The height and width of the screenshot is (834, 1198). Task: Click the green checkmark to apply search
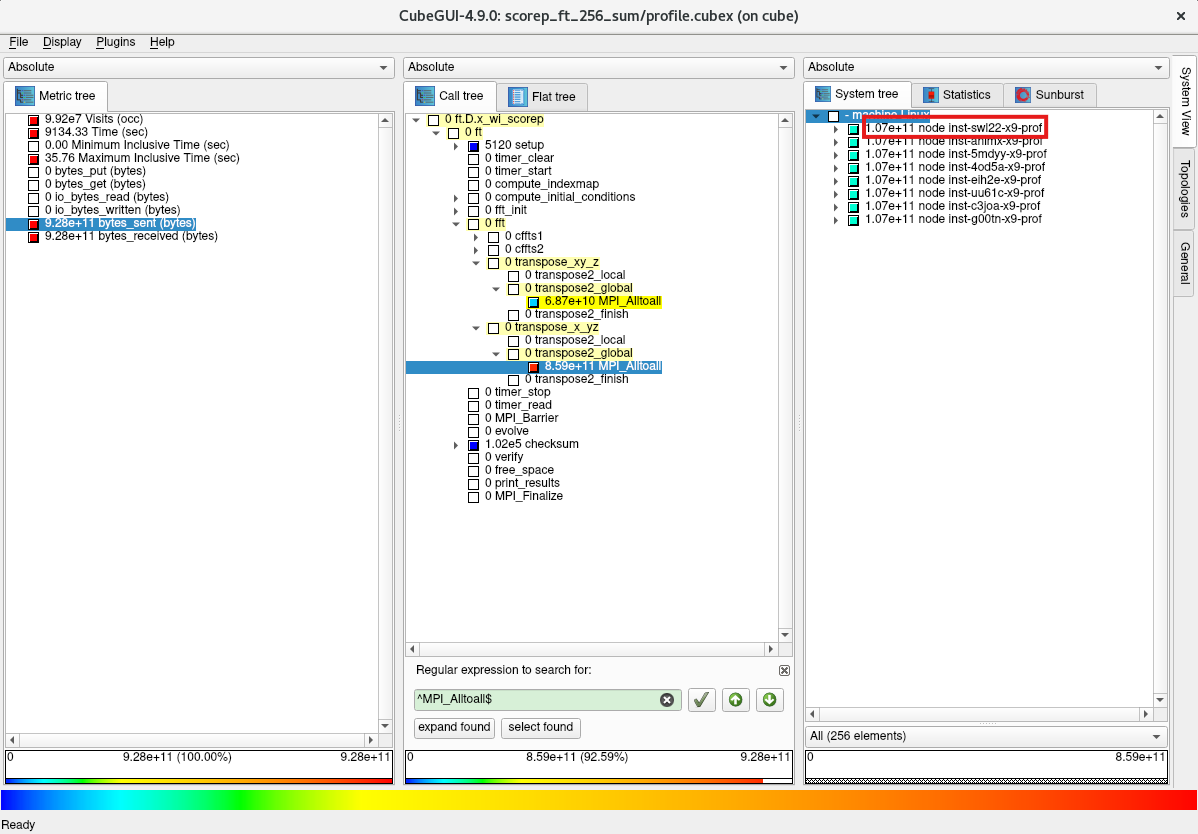[x=702, y=700]
